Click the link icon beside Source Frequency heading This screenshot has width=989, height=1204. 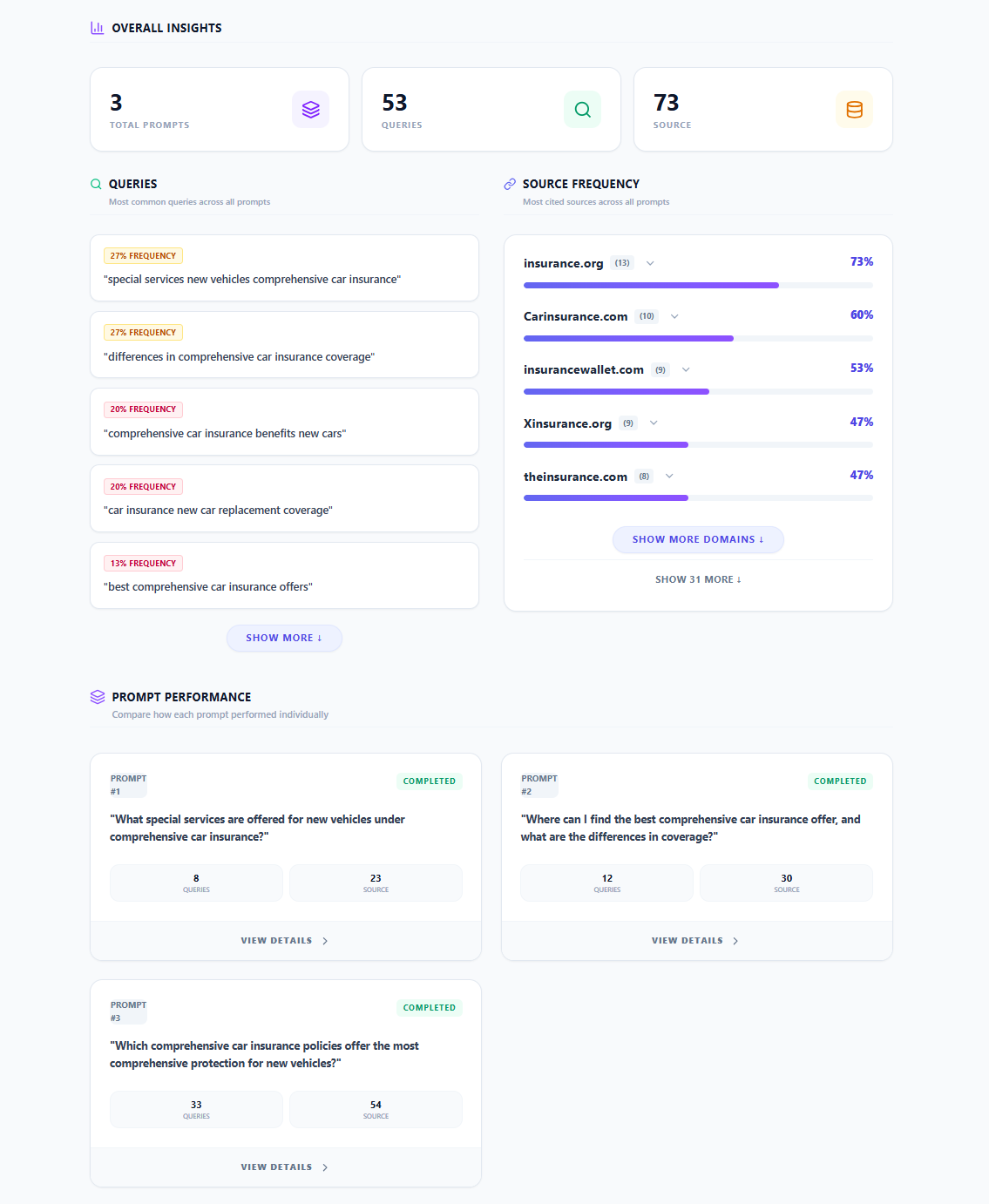coord(509,184)
